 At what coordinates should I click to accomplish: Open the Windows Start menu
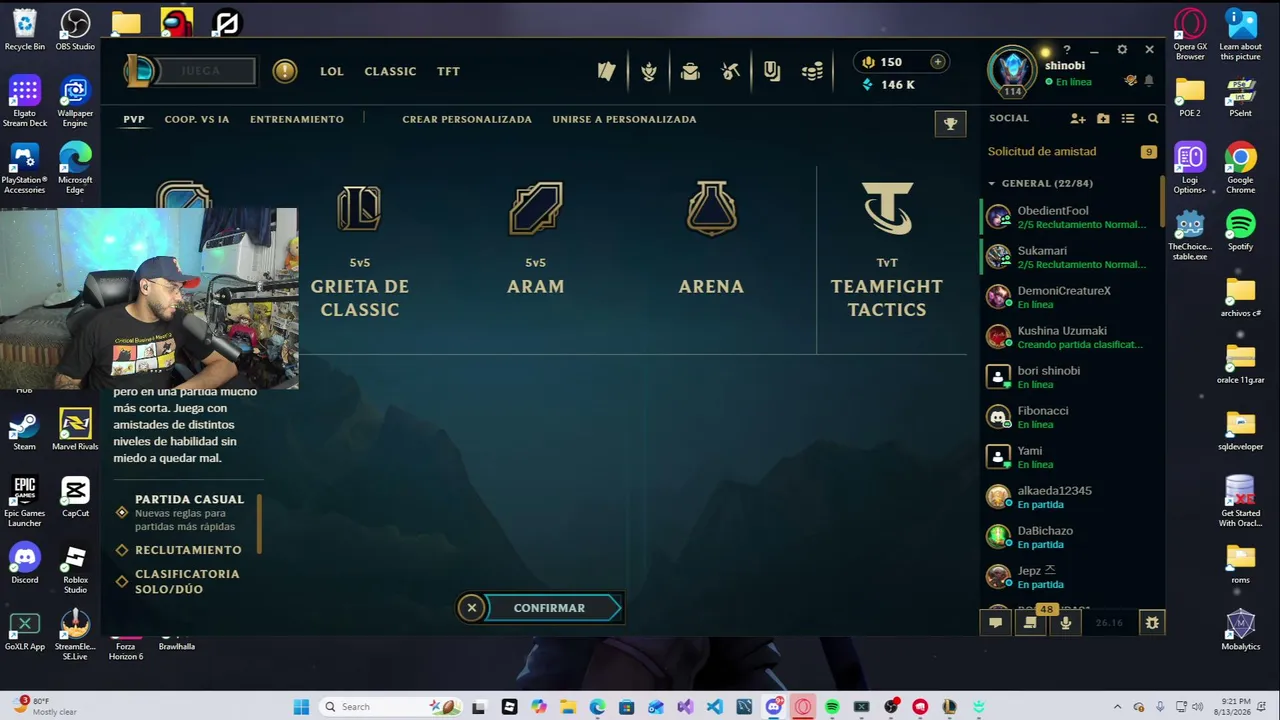click(x=301, y=707)
